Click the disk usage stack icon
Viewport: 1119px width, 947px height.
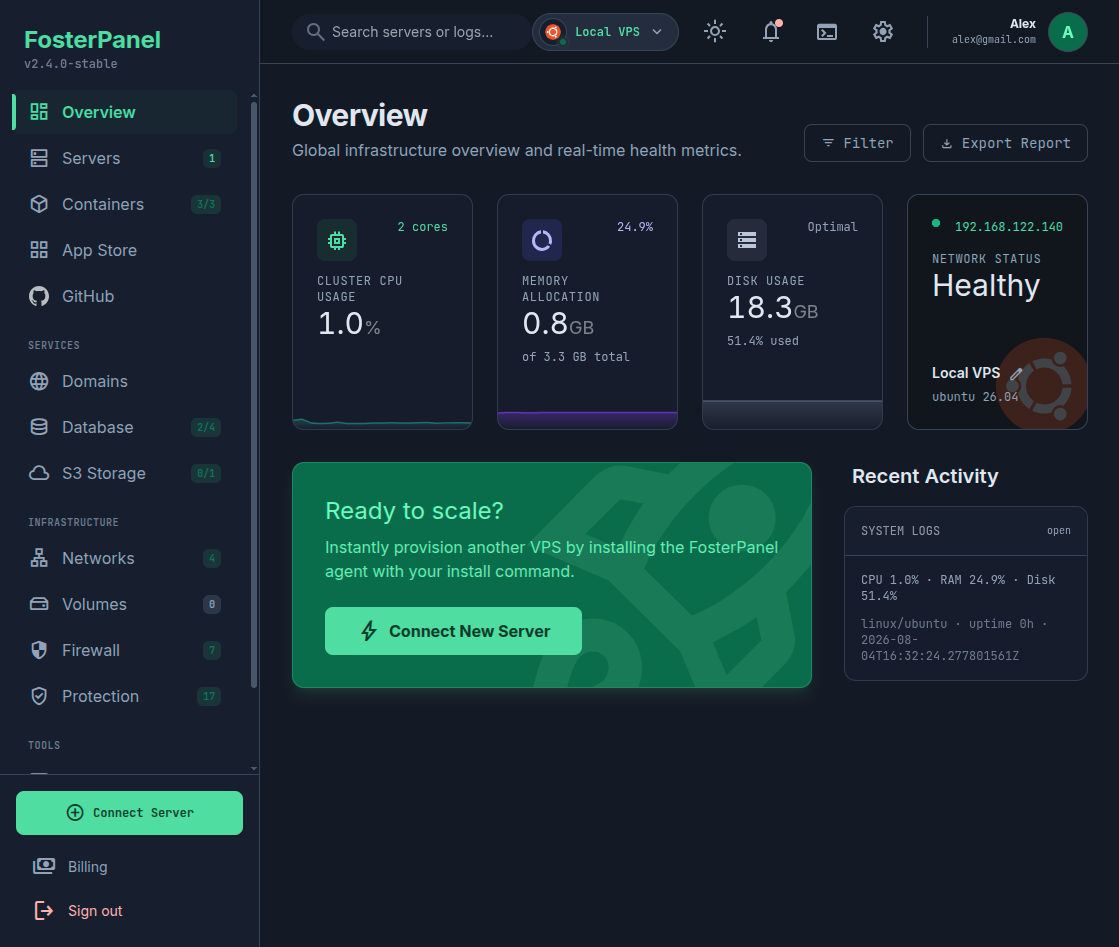[x=746, y=240]
